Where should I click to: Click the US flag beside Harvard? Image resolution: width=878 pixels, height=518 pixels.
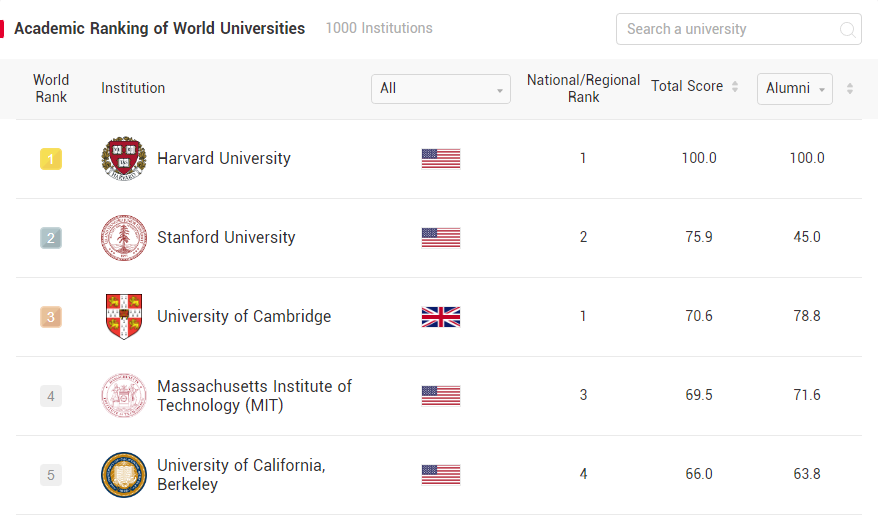(441, 159)
